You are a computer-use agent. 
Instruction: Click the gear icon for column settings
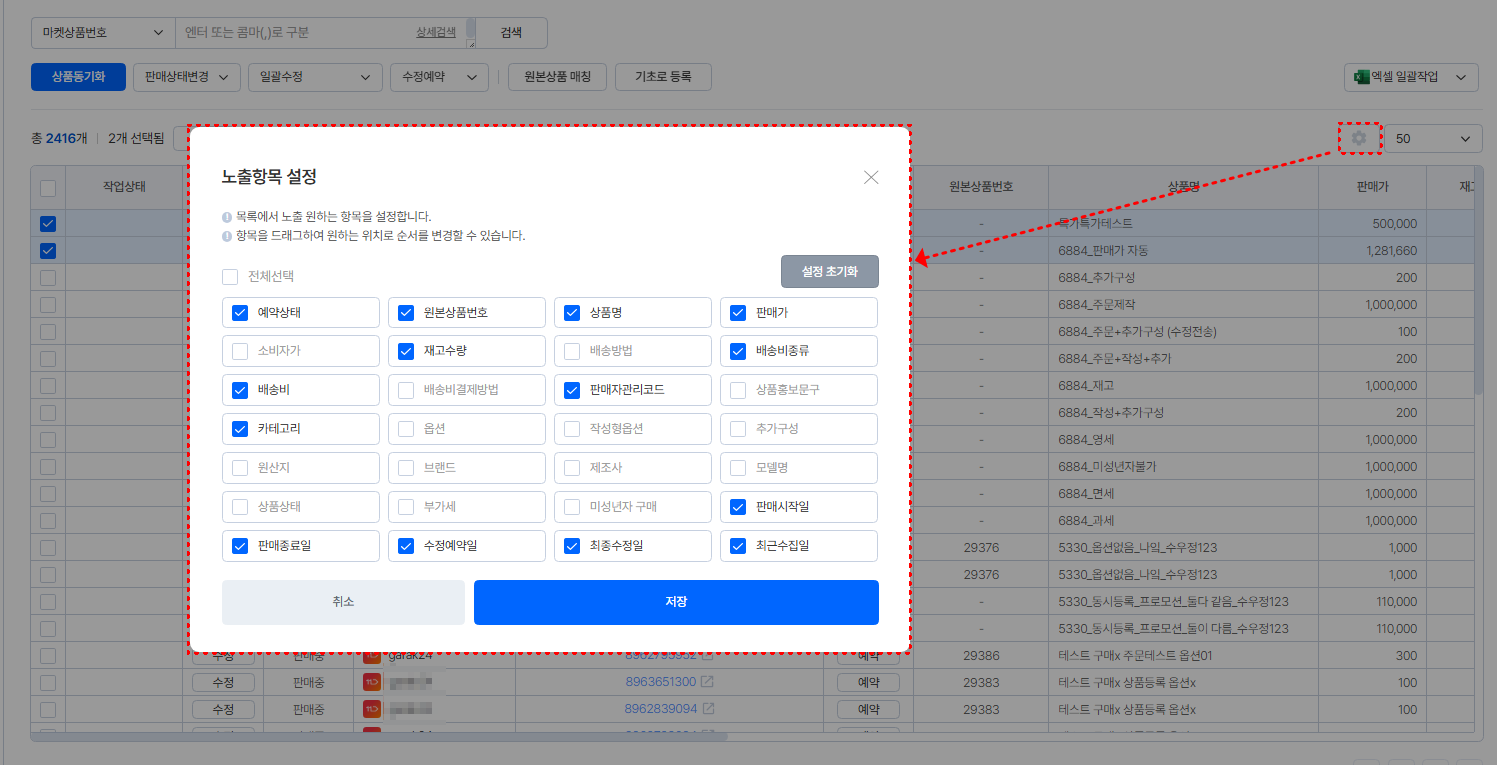tap(1358, 138)
